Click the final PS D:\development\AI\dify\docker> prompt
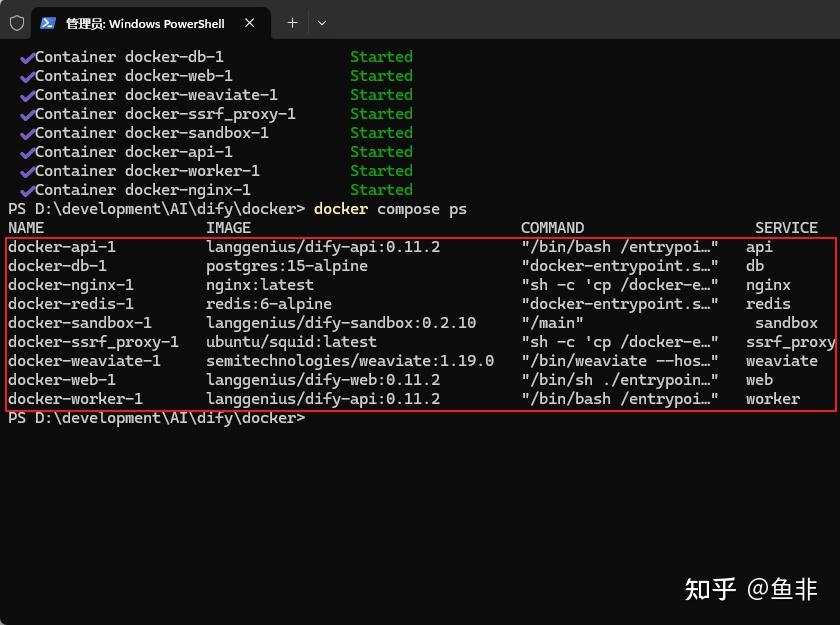Image resolution: width=840 pixels, height=625 pixels. point(156,418)
